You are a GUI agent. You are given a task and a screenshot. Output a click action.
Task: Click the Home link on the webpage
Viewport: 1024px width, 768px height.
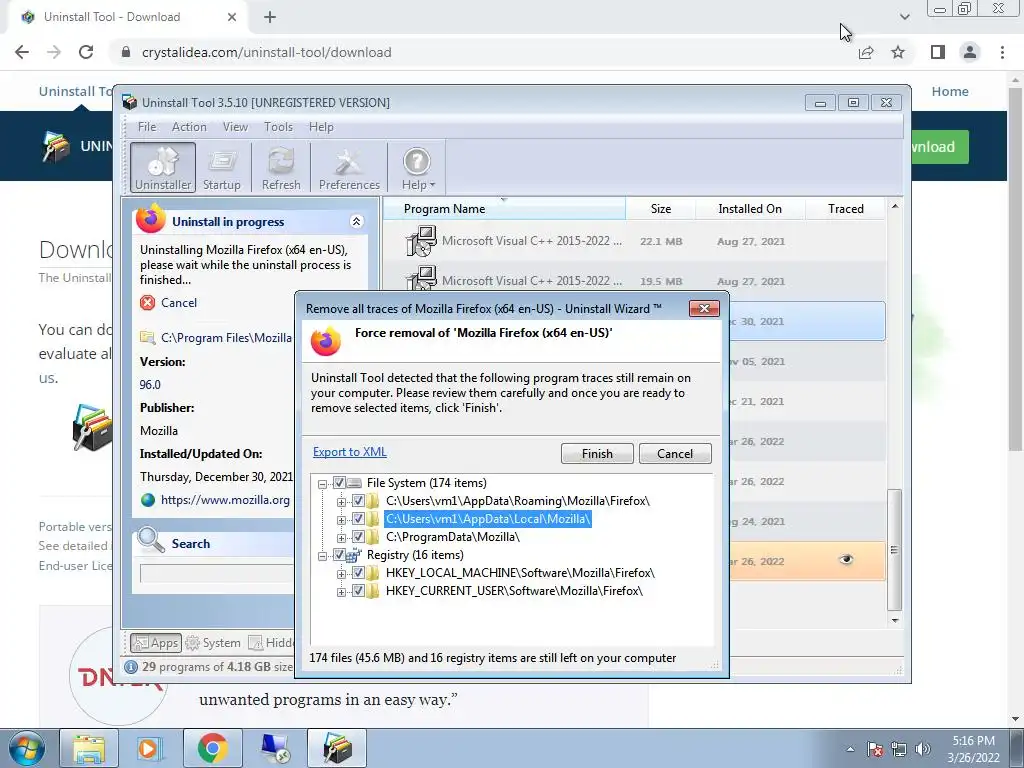(950, 91)
